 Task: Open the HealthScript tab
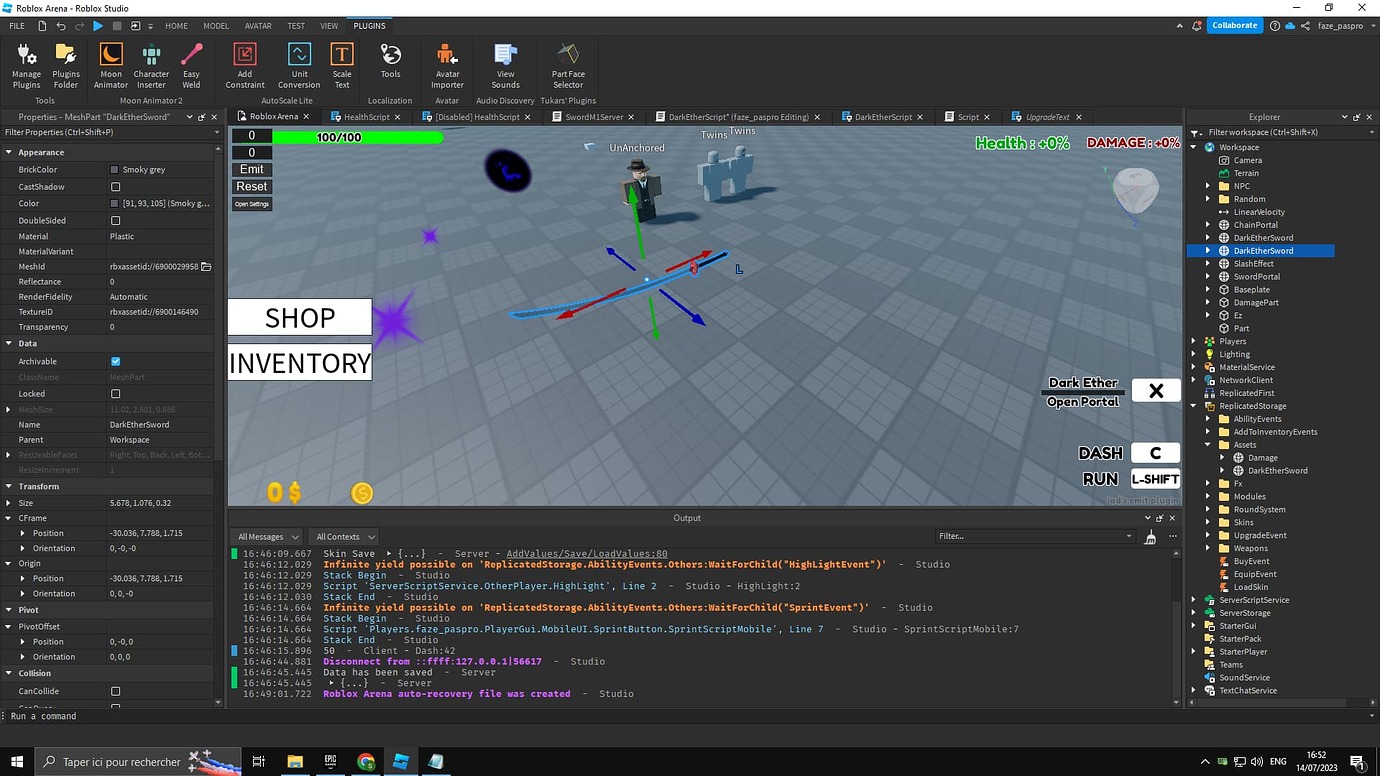[x=365, y=116]
